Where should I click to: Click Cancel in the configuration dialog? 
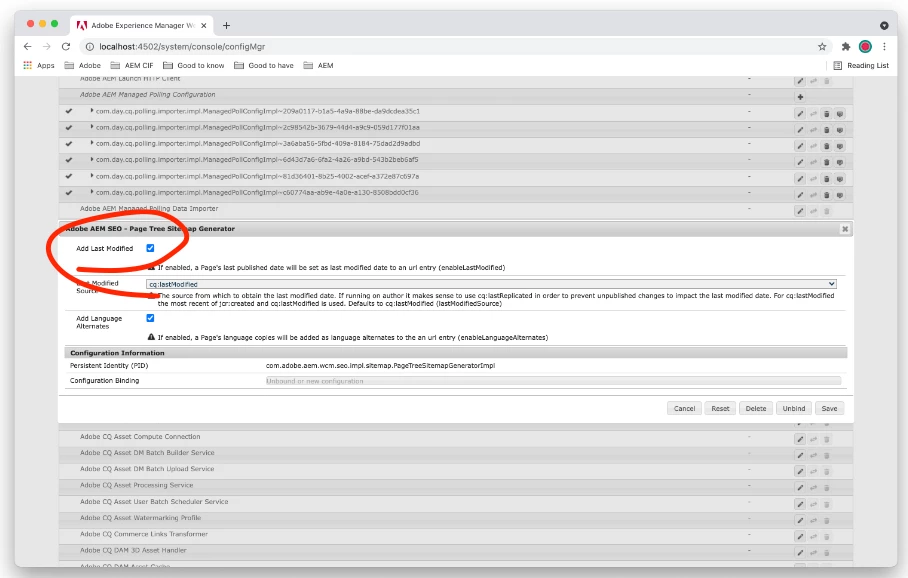point(684,408)
